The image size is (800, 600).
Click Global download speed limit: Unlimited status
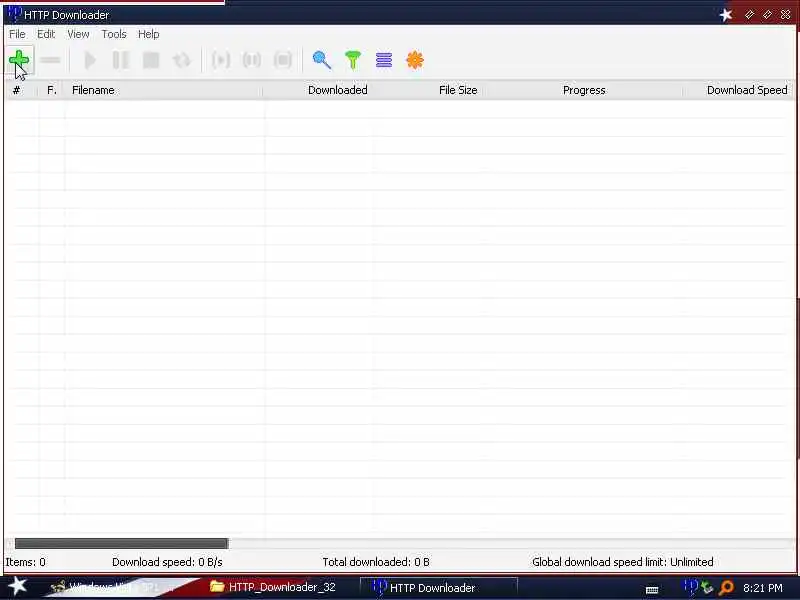tap(622, 562)
